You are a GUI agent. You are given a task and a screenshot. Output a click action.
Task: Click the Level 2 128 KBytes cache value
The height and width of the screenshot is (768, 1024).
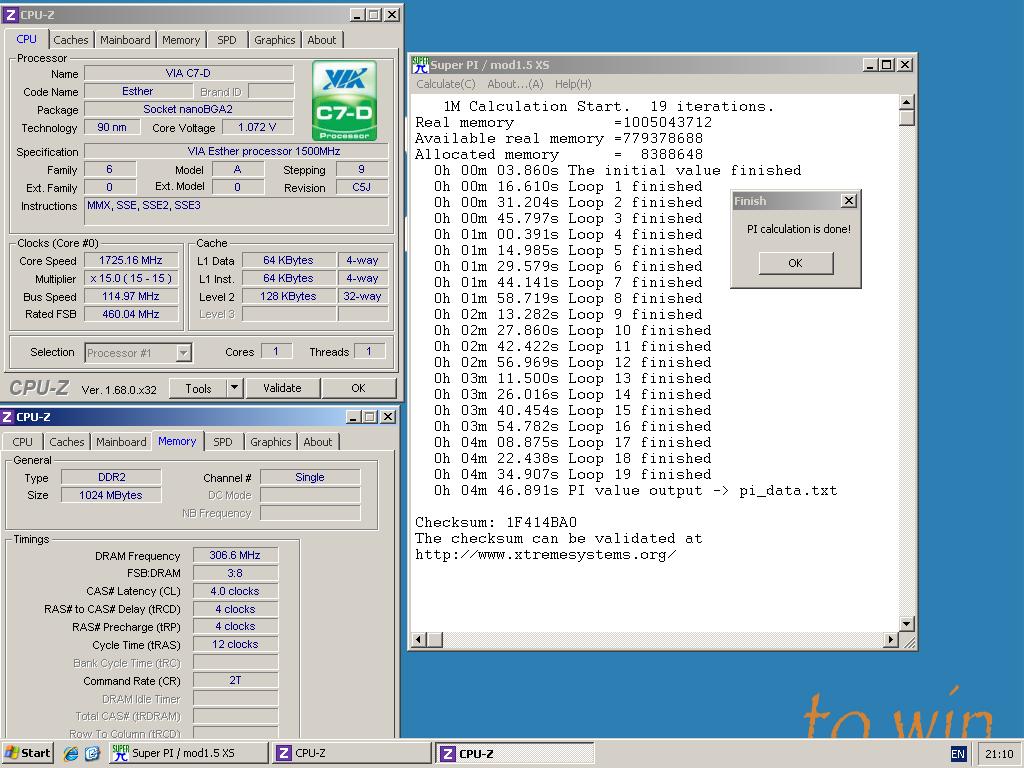tap(289, 296)
